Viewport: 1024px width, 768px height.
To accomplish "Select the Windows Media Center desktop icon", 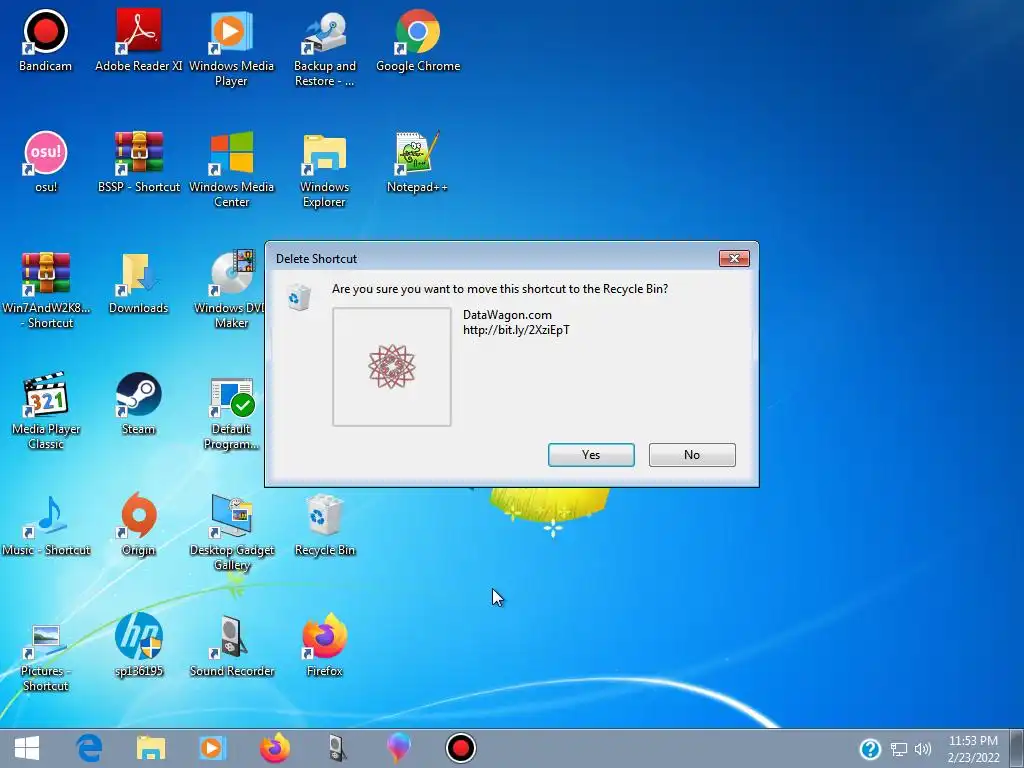I will (231, 170).
